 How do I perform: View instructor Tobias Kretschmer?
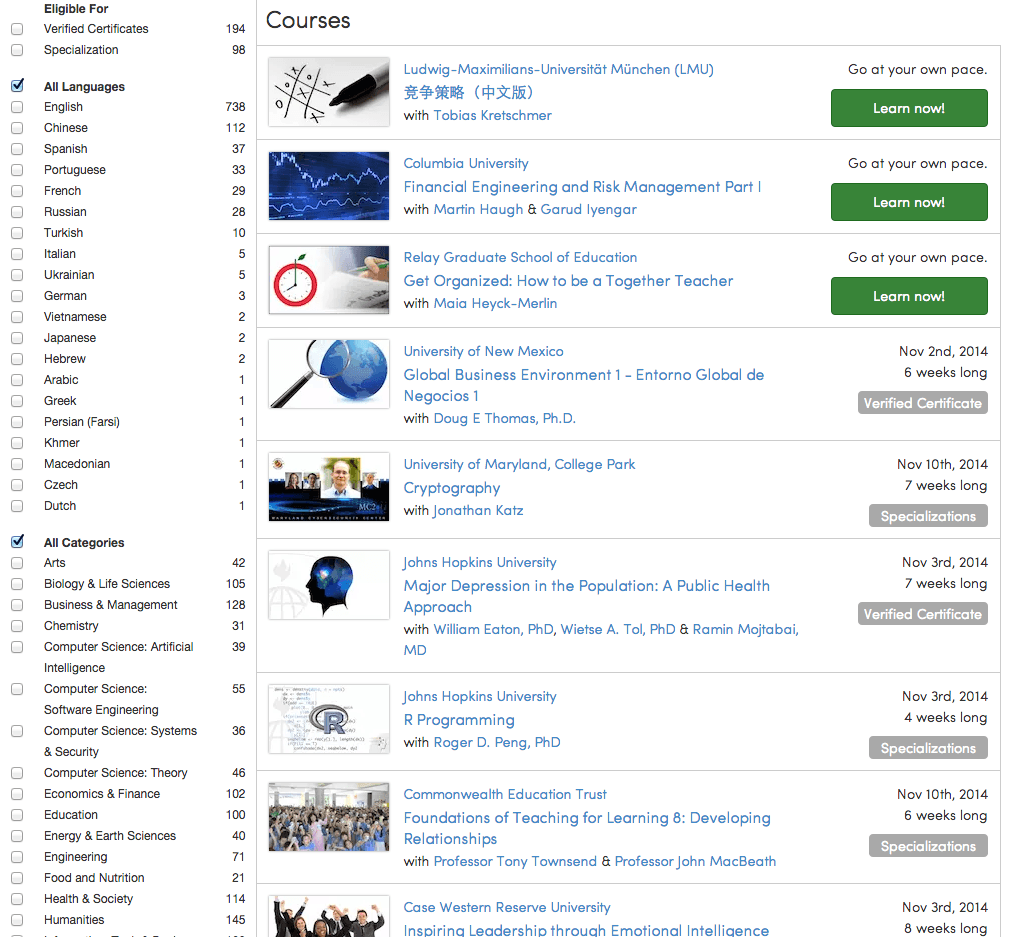[x=492, y=116]
